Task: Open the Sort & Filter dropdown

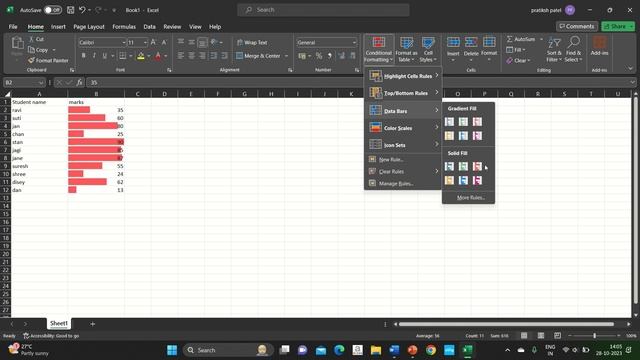Action: 554,49
